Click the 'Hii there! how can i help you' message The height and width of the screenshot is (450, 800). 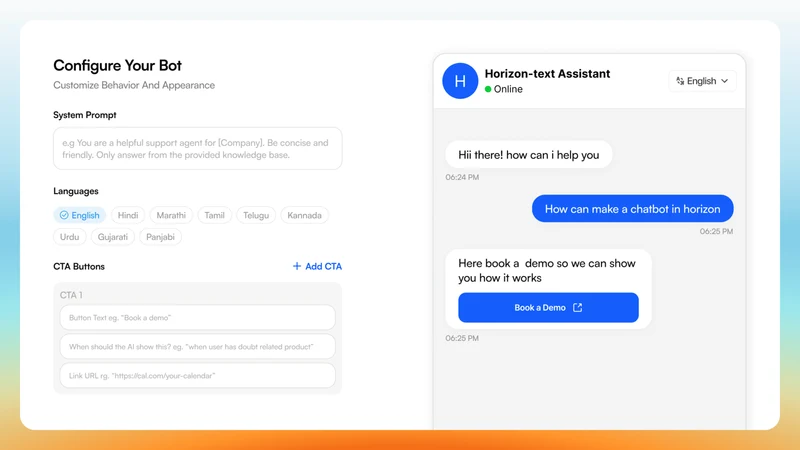click(529, 155)
